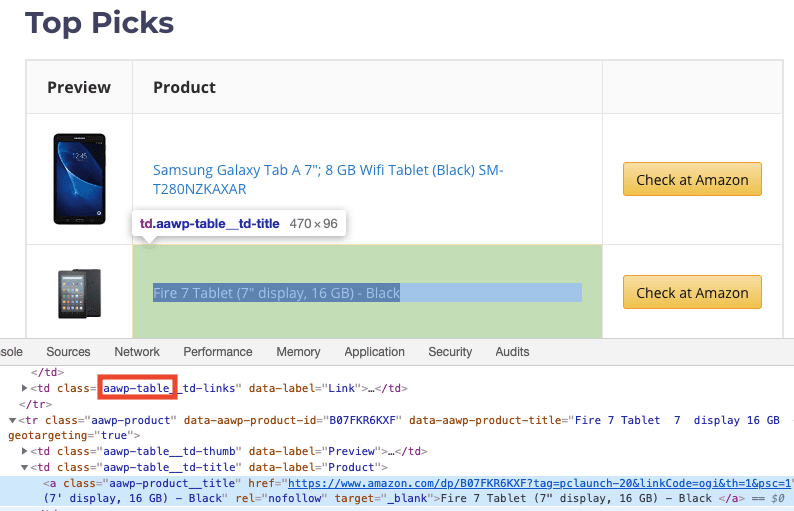
Task: Switch to the Security tab
Action: point(450,352)
